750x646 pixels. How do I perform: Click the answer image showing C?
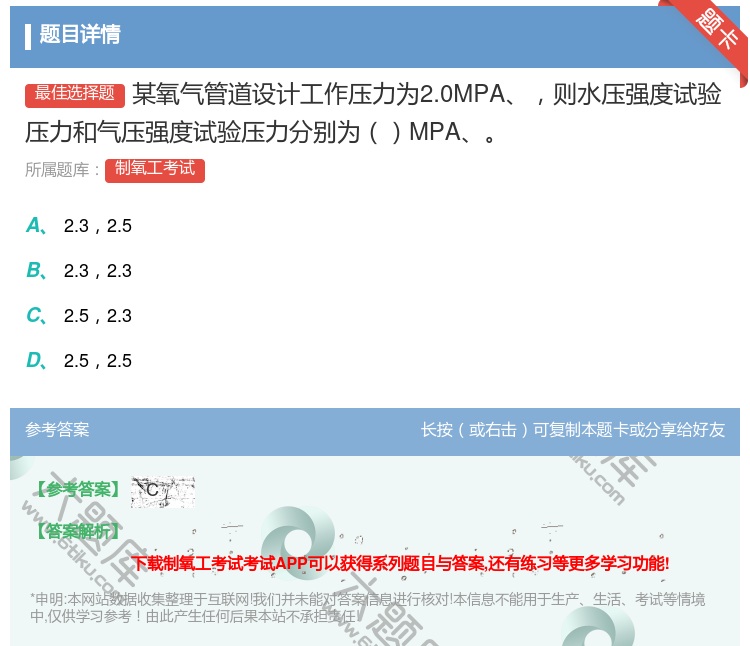coord(163,492)
